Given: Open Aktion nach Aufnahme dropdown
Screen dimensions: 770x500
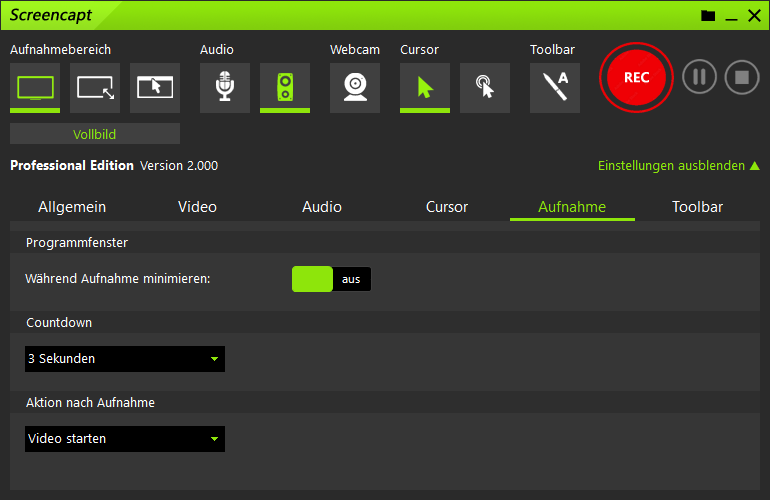Looking at the screenshot, I should [x=125, y=439].
